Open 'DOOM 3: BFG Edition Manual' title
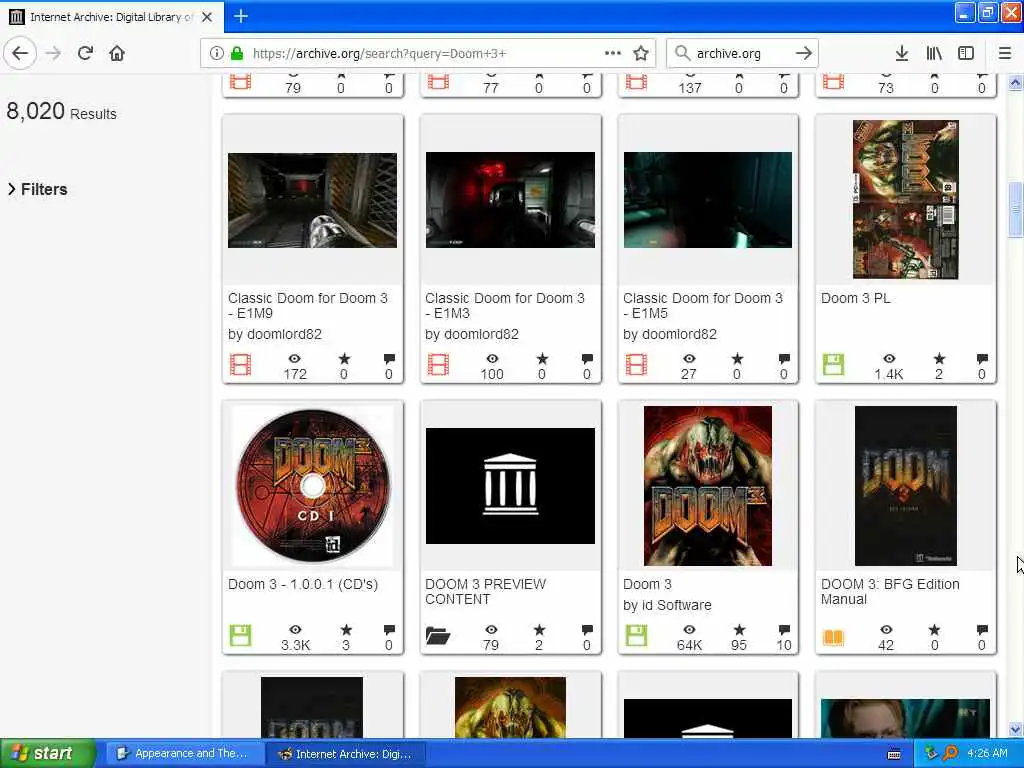Screen dimensions: 1024x768 (890, 592)
